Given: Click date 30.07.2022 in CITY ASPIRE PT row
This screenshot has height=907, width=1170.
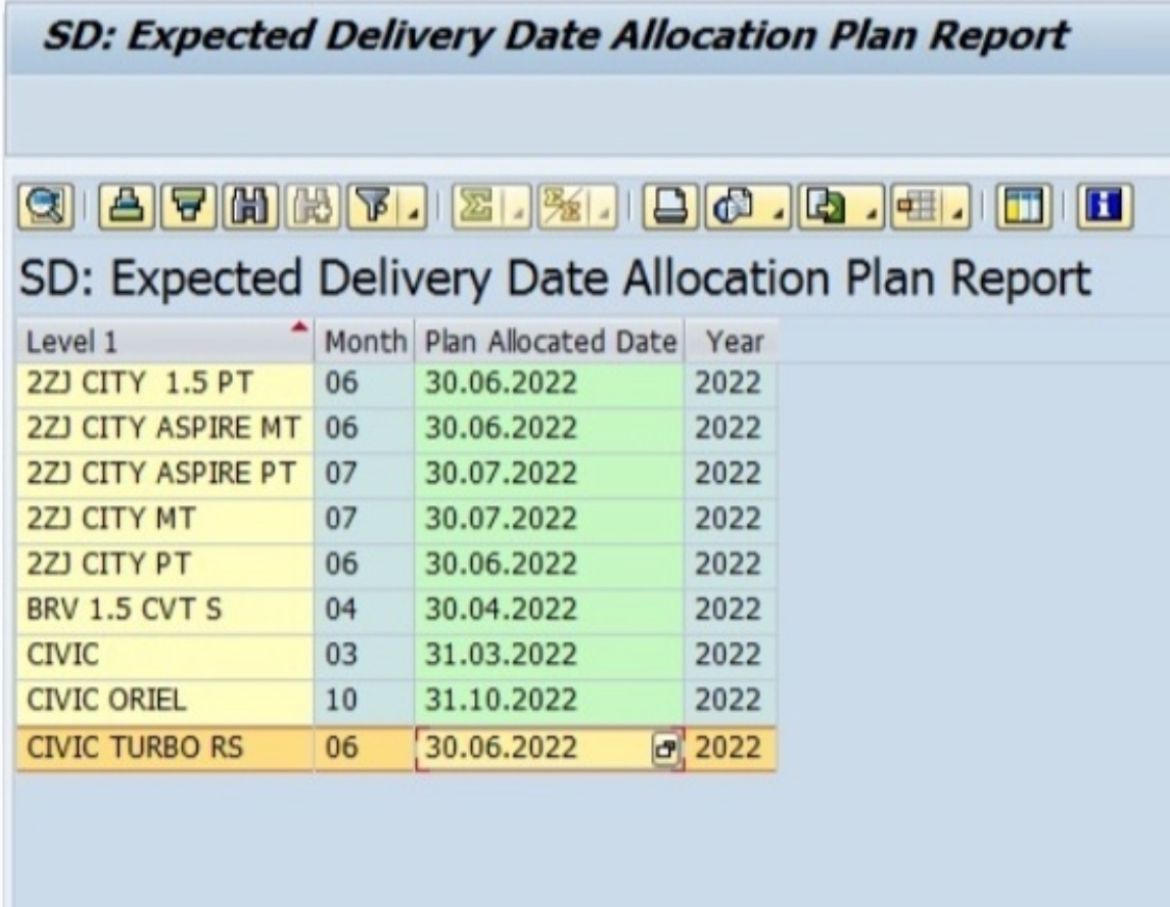Looking at the screenshot, I should pos(550,474).
